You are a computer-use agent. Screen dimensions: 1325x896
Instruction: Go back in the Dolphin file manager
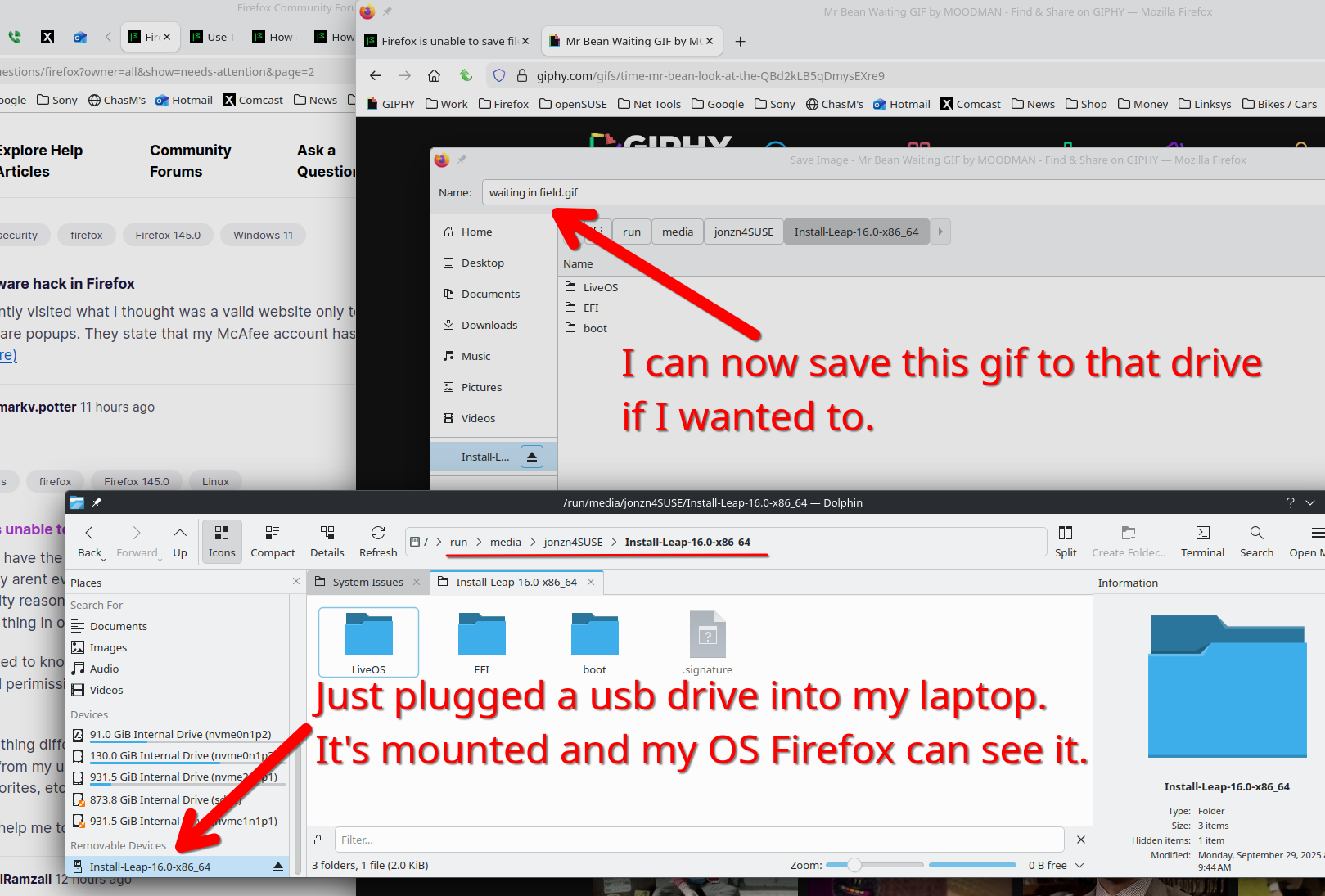pyautogui.click(x=89, y=542)
